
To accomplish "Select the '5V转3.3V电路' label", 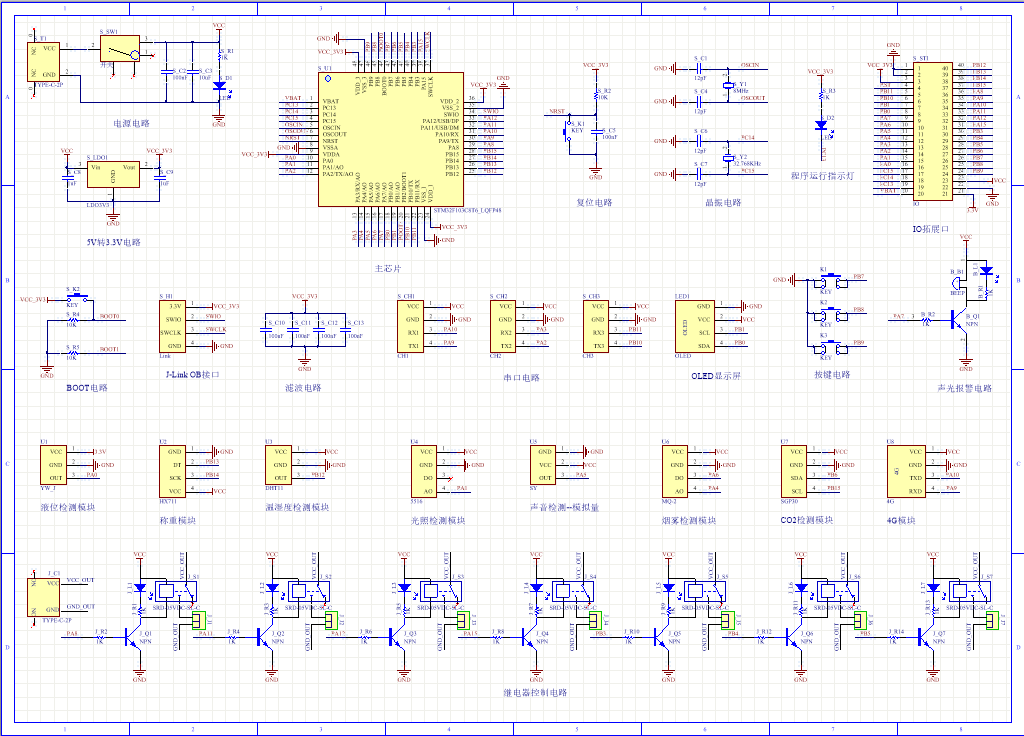I will pos(114,242).
